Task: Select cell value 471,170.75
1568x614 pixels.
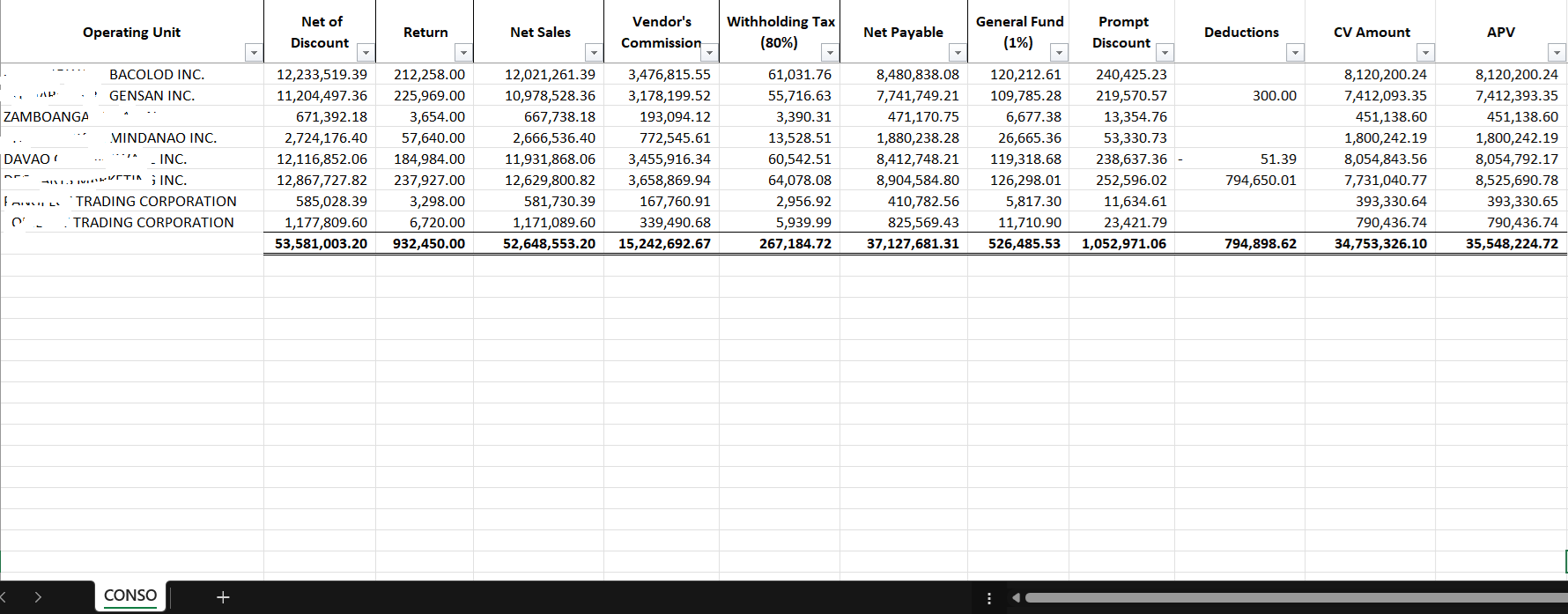Action: point(923,117)
